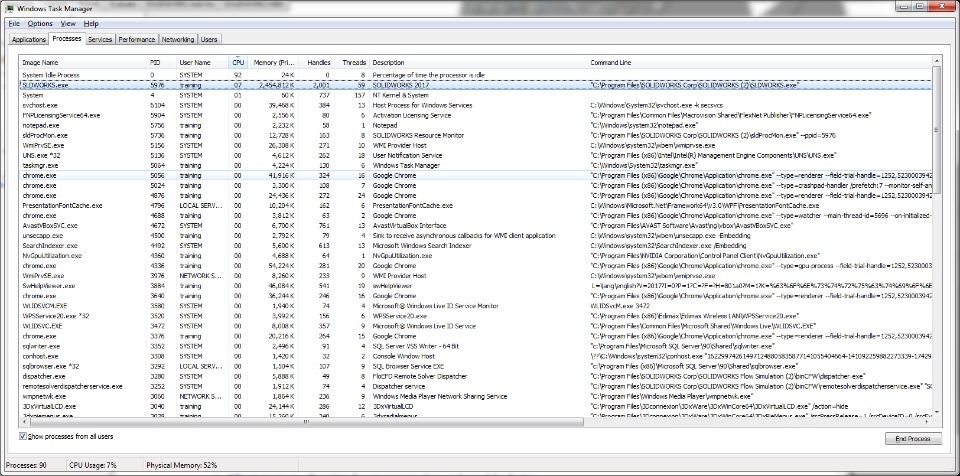Click the Task Manager title bar icon
The image size is (960, 476).
10,9
